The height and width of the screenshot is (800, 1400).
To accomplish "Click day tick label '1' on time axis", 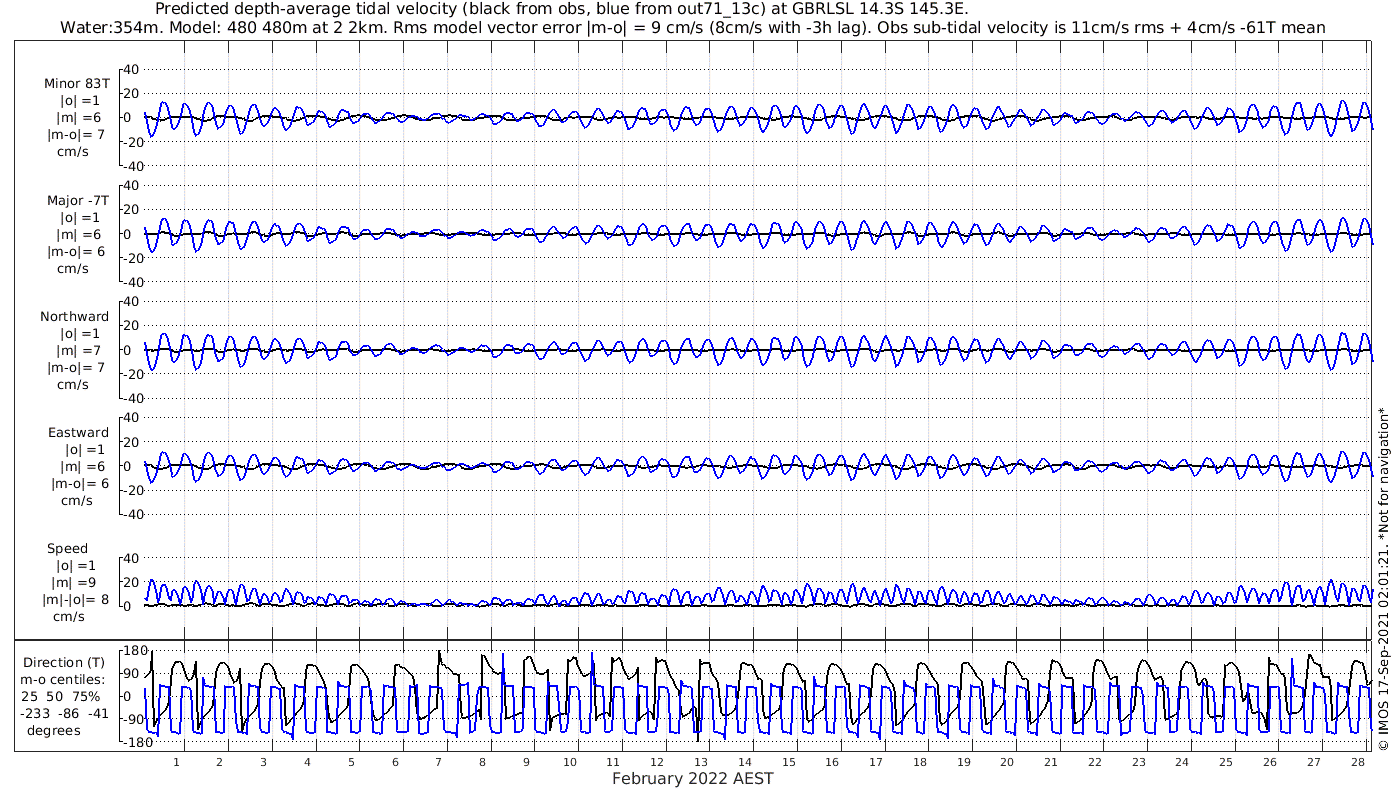I will (176, 762).
